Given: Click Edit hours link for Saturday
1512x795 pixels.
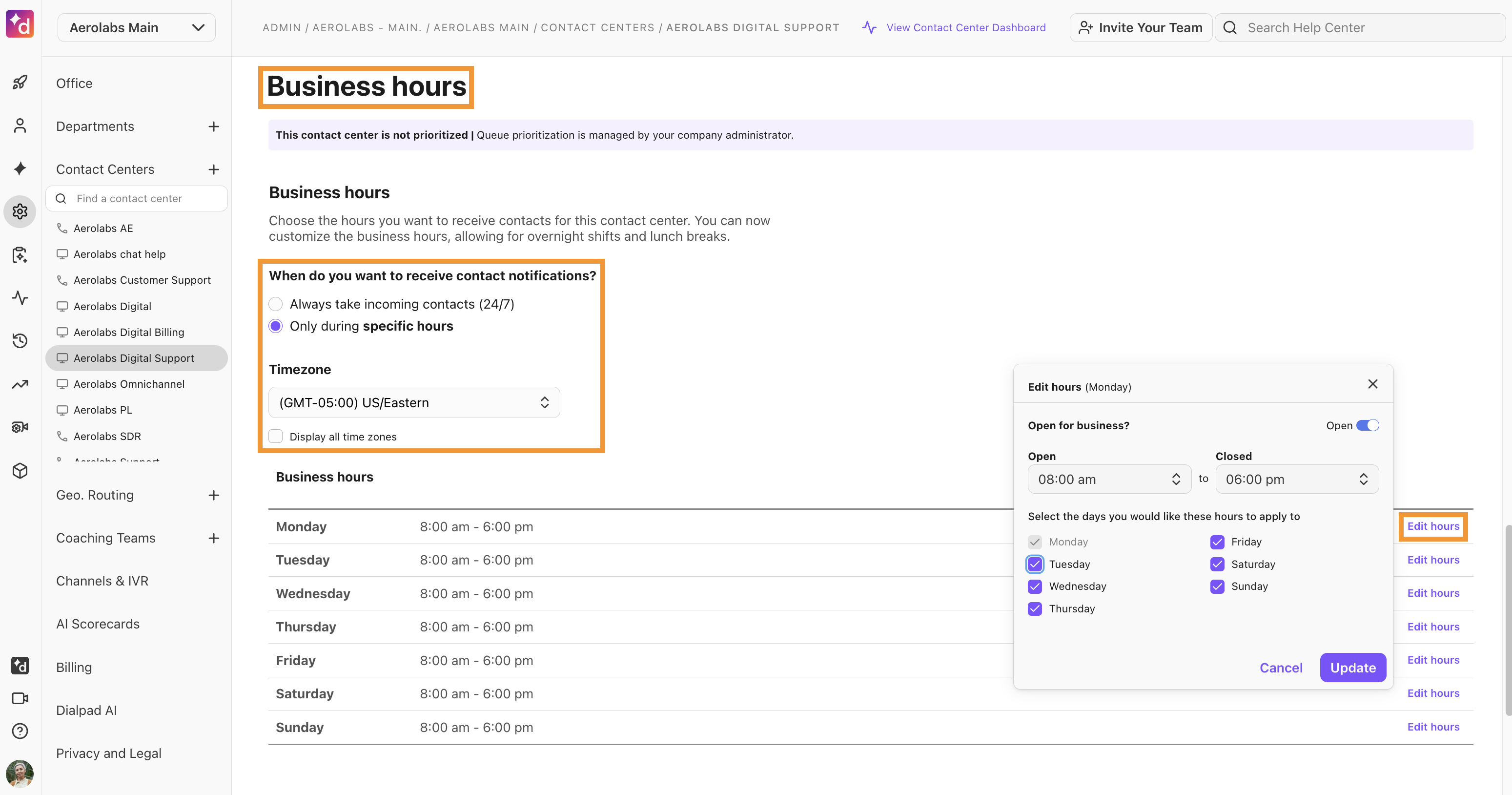Looking at the screenshot, I should tap(1433, 693).
